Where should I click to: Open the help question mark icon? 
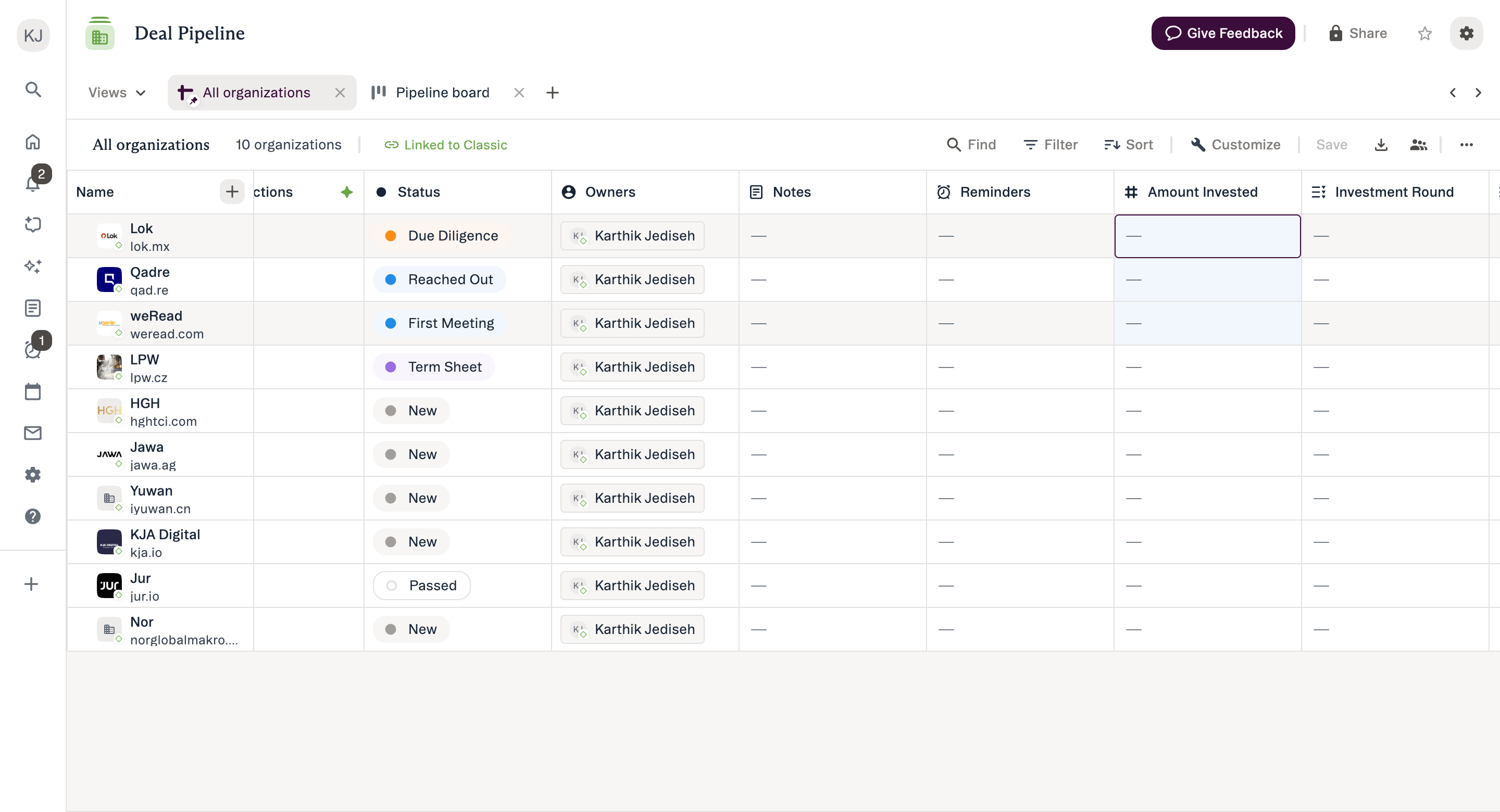(33, 516)
